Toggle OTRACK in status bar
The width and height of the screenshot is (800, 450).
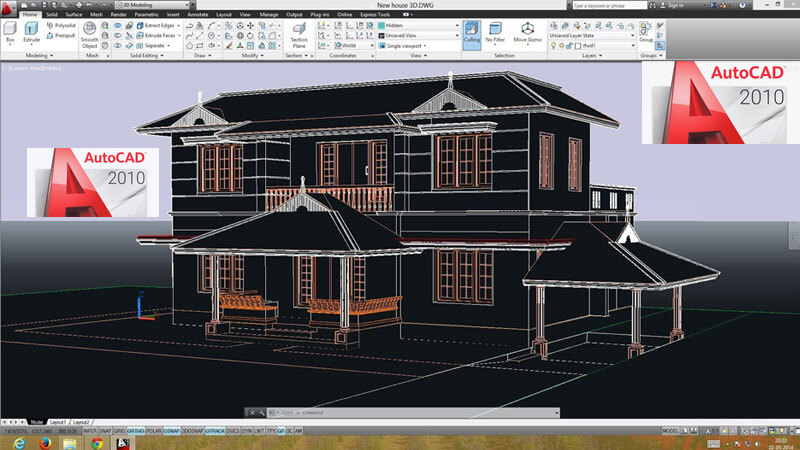215,431
